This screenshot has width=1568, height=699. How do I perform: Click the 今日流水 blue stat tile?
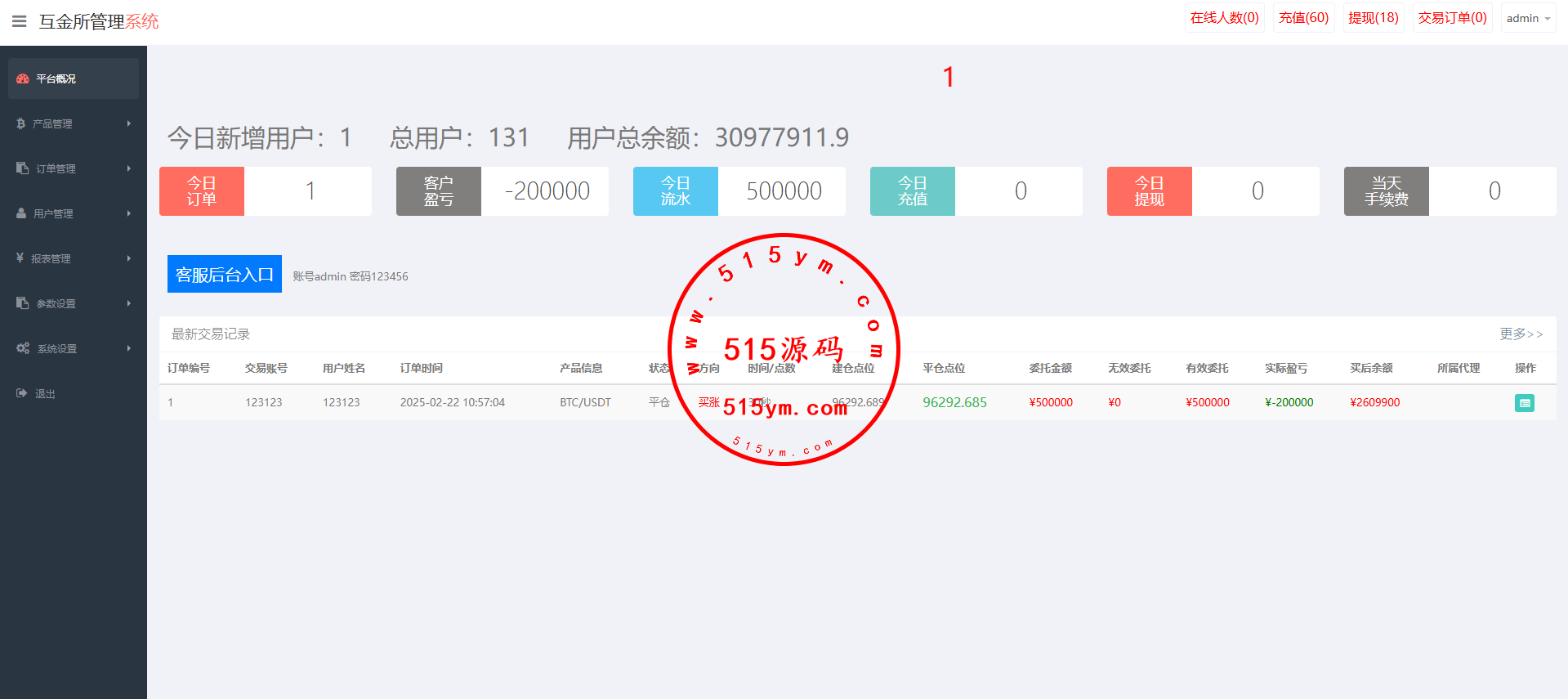click(x=675, y=191)
